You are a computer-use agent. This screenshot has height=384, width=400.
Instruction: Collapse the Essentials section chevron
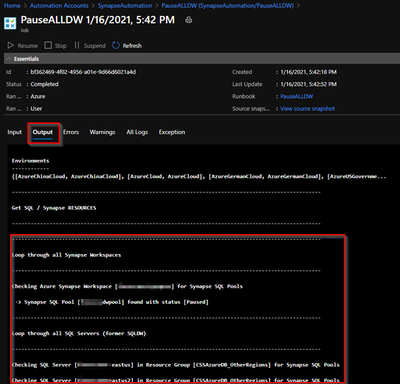tap(9, 59)
